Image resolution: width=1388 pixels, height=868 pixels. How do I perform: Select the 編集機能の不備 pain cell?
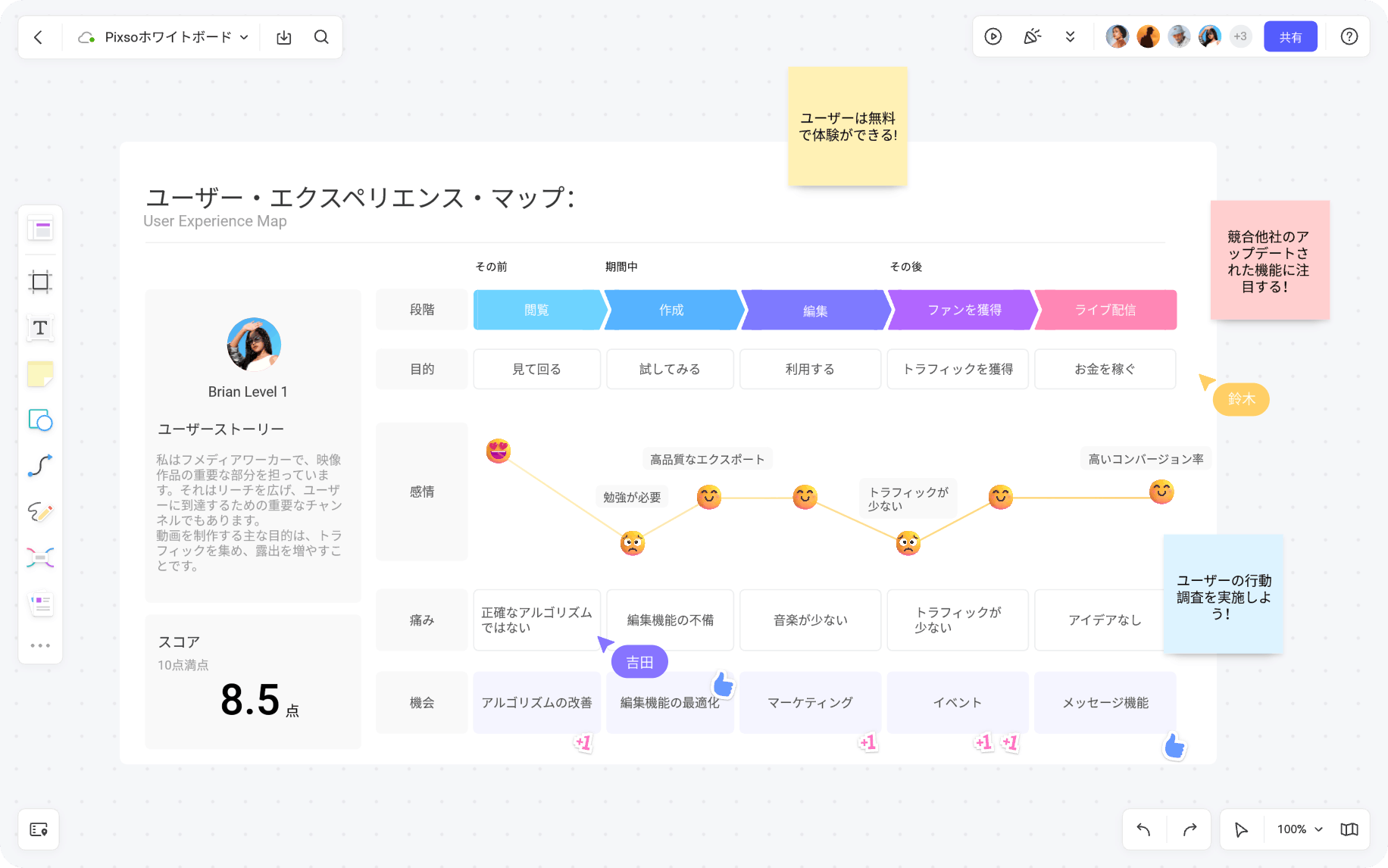click(x=670, y=620)
